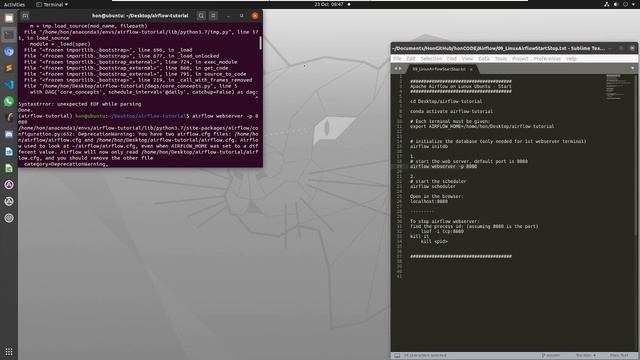
Task: Open the Discord icon in the dock
Action: coord(9,135)
